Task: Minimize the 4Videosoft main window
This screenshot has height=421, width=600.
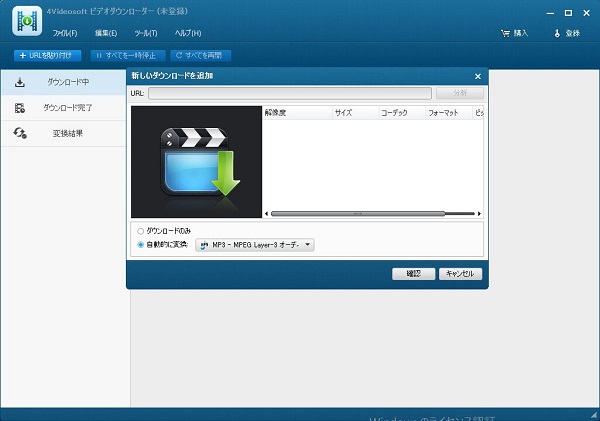Action: pyautogui.click(x=550, y=13)
